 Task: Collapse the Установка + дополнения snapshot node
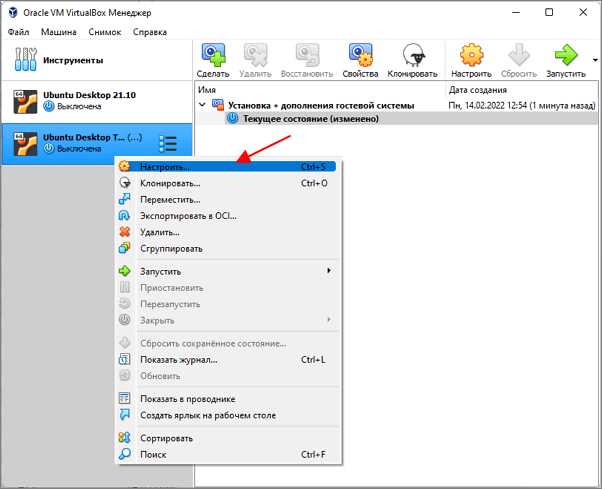click(x=202, y=104)
